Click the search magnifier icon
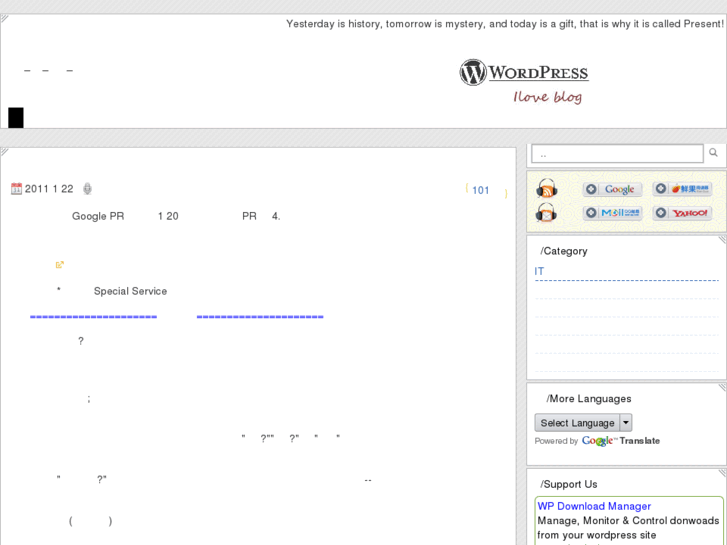 [713, 152]
